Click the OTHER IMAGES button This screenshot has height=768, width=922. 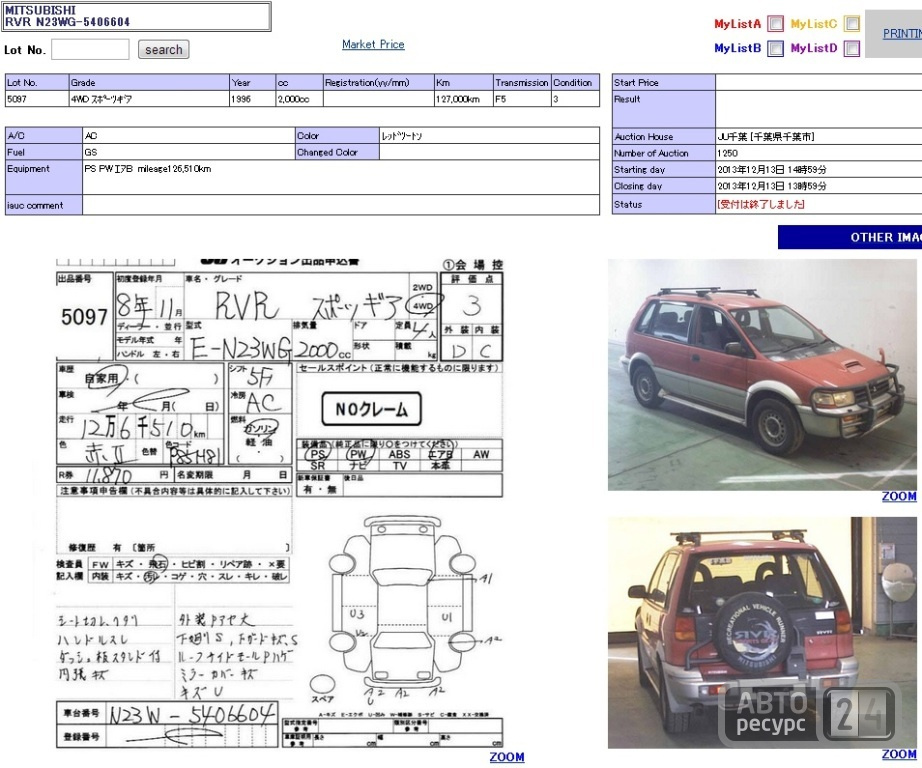coord(850,237)
